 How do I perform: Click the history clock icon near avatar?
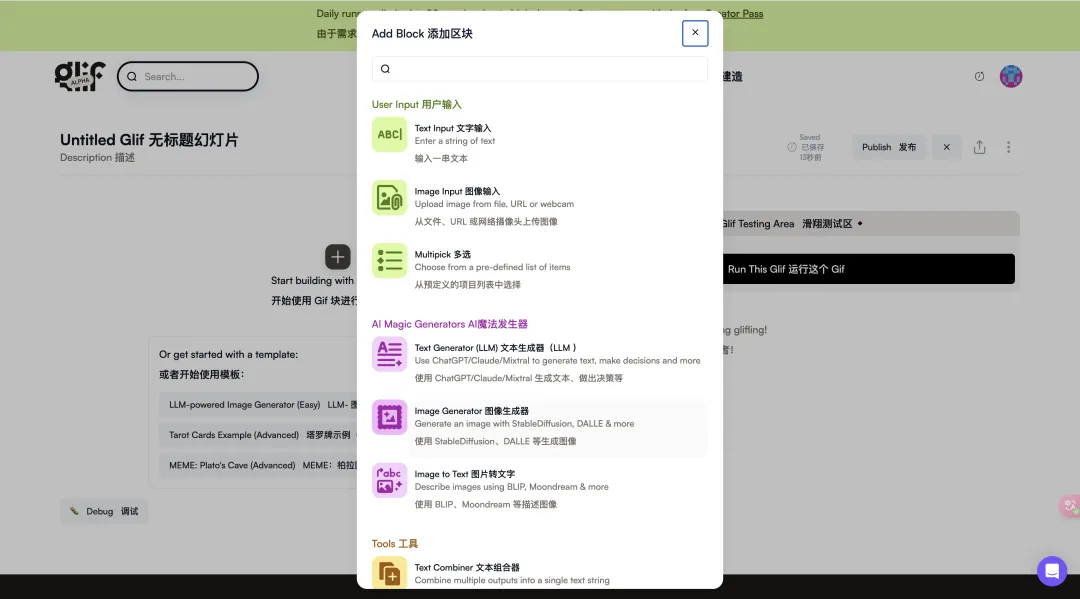[x=979, y=76]
